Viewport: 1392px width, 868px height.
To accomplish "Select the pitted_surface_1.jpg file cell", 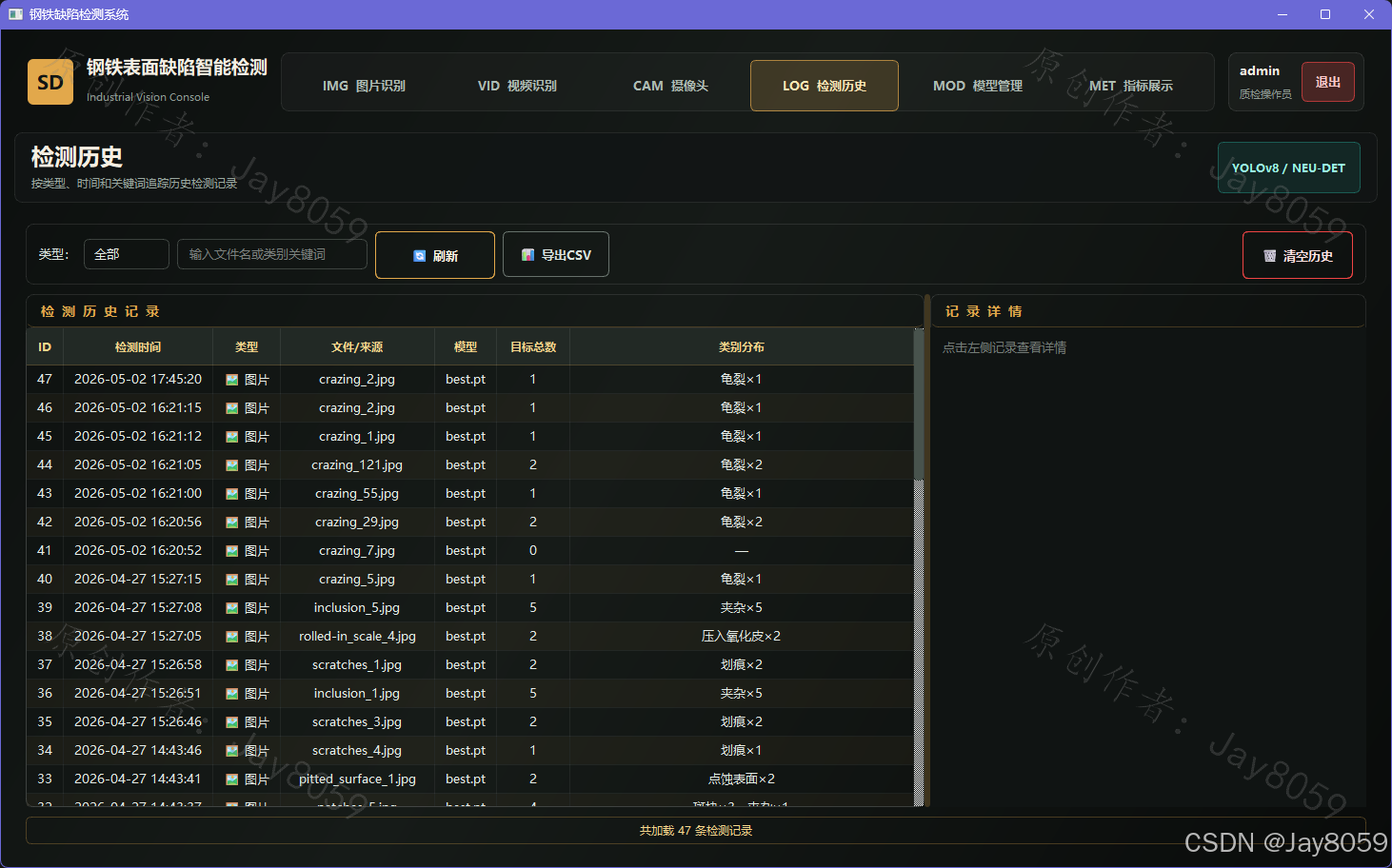I will click(357, 779).
